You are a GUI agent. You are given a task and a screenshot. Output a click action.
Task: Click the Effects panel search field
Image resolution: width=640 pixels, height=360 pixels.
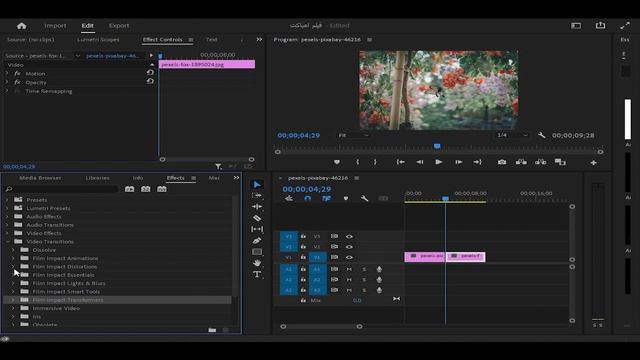61,189
